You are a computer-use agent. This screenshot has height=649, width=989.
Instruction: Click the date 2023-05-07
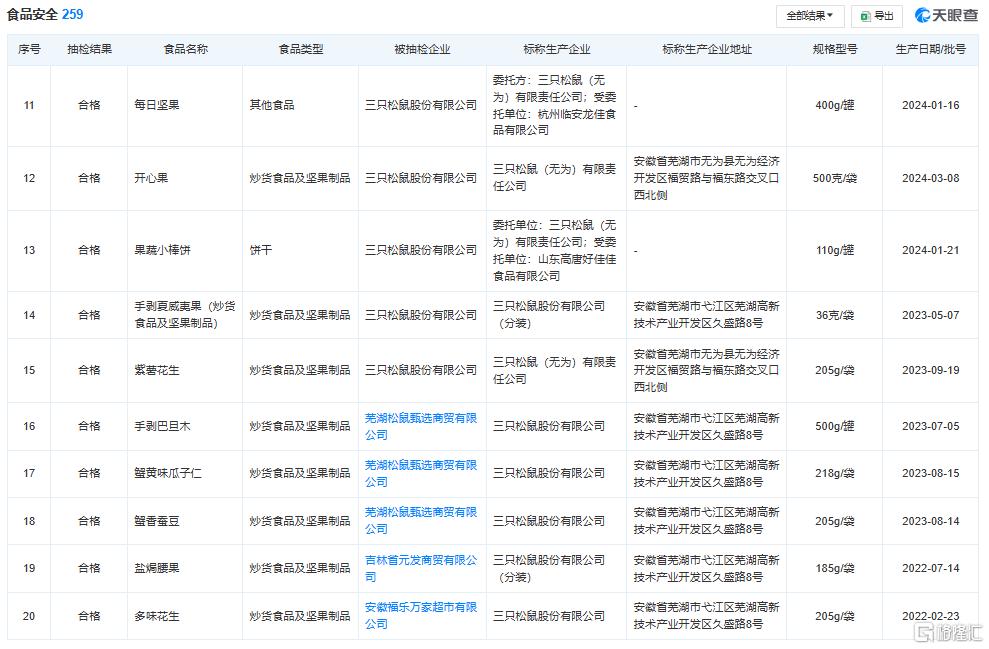point(930,315)
